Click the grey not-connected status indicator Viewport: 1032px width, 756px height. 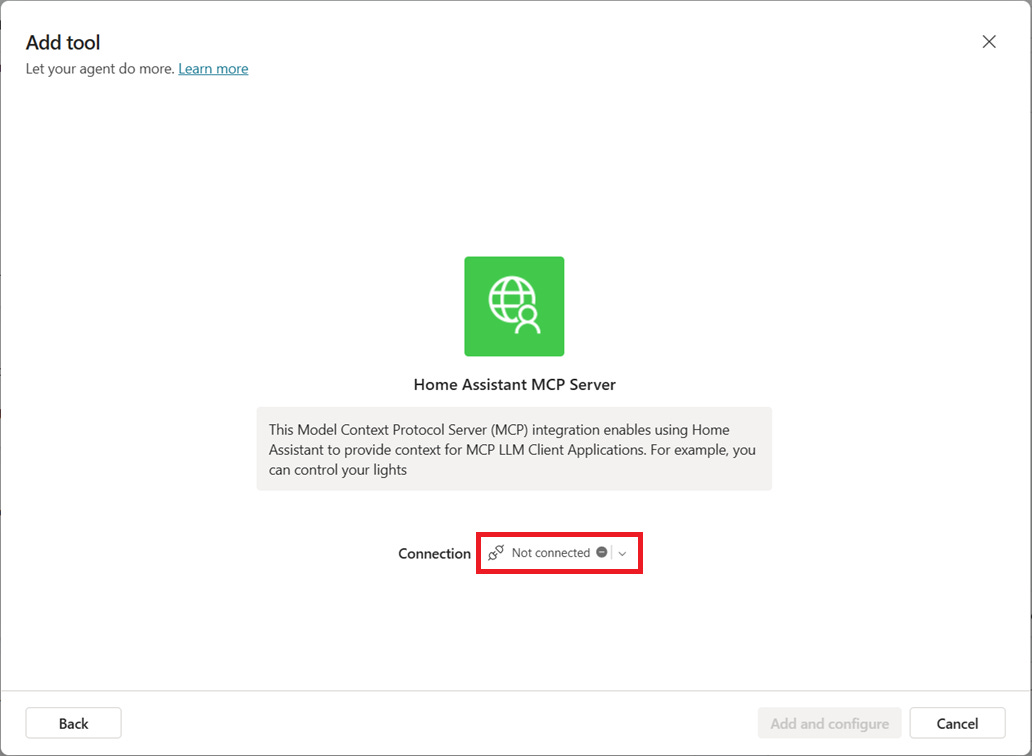tap(602, 552)
